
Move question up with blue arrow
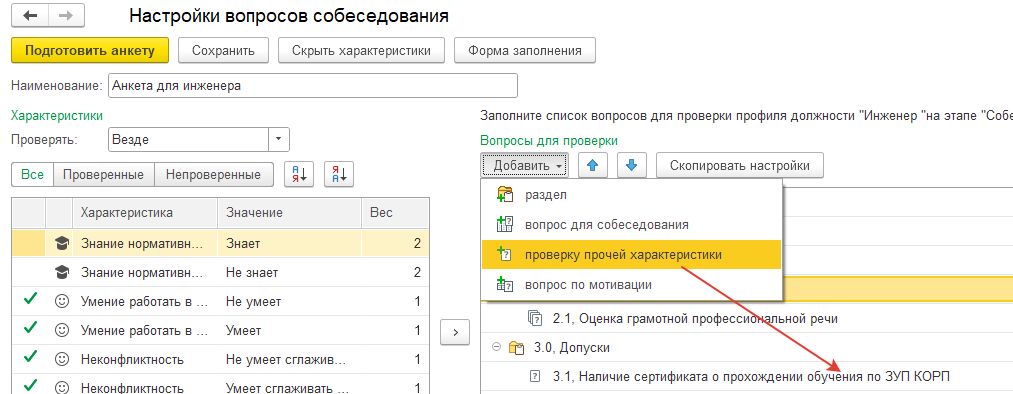[x=592, y=165]
